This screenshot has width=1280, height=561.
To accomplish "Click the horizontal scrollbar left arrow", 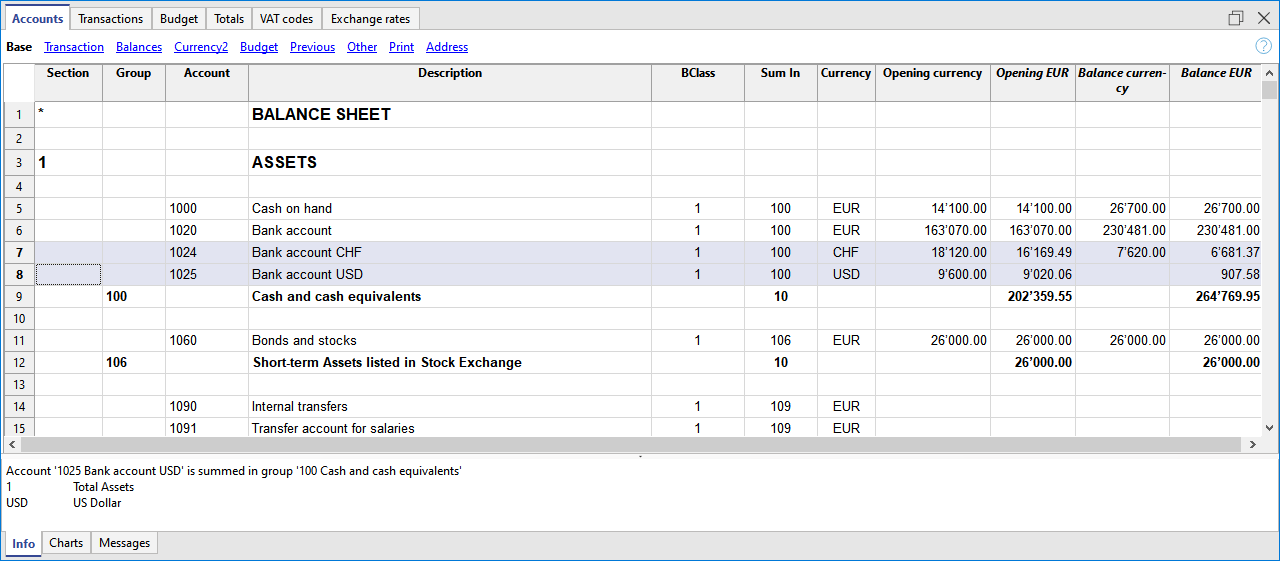I will 12,444.
